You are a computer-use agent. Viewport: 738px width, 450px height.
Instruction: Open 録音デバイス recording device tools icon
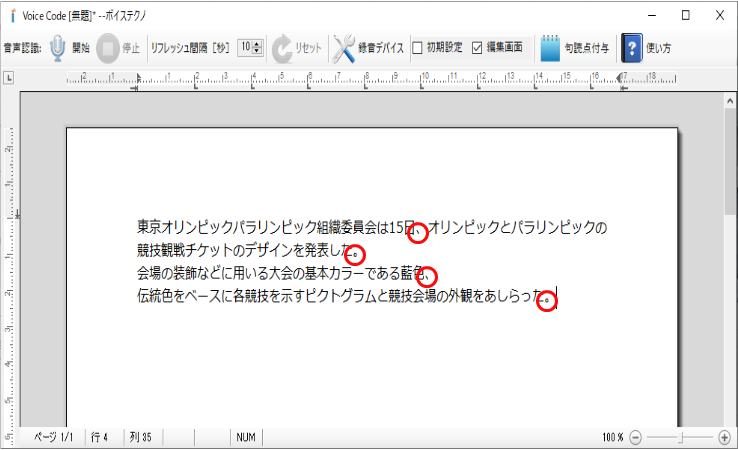344,48
